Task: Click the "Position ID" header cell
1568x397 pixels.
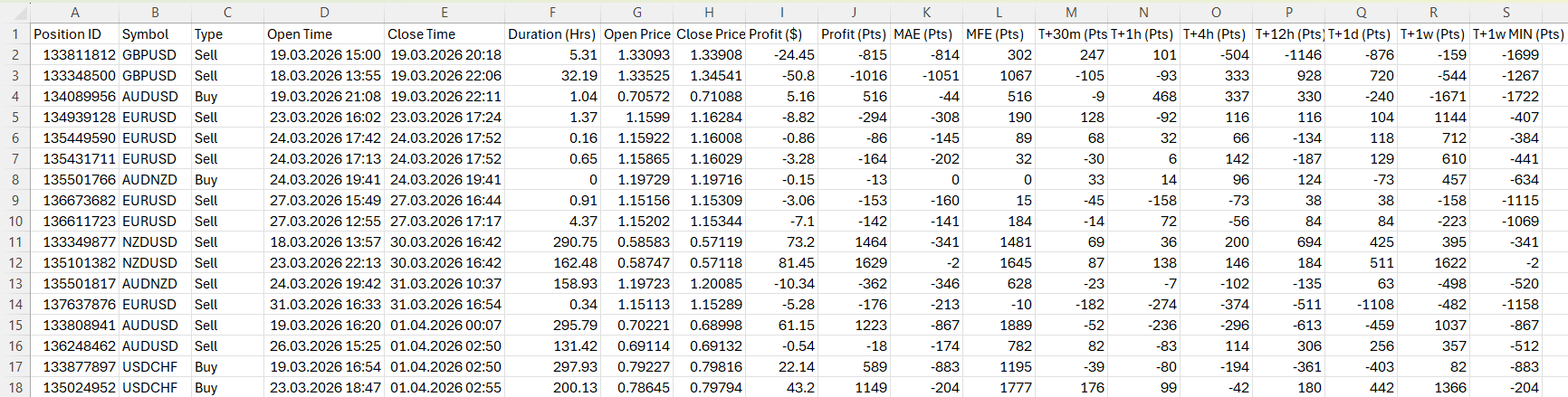Action: click(74, 33)
